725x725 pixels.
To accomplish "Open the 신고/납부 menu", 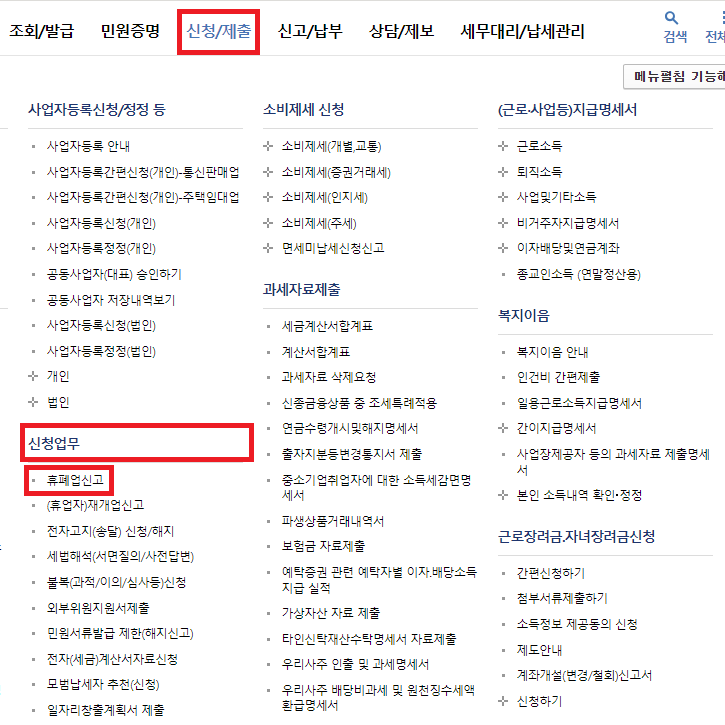I will click(x=310, y=31).
